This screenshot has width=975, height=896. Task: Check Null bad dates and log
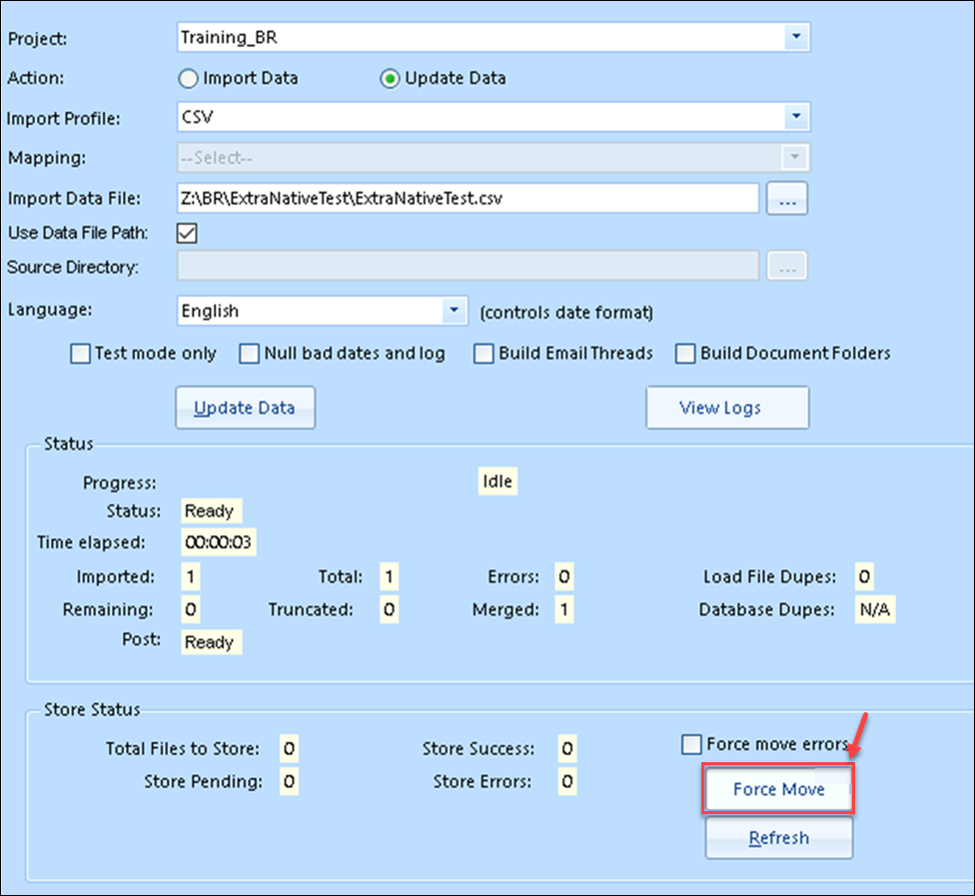coord(248,353)
